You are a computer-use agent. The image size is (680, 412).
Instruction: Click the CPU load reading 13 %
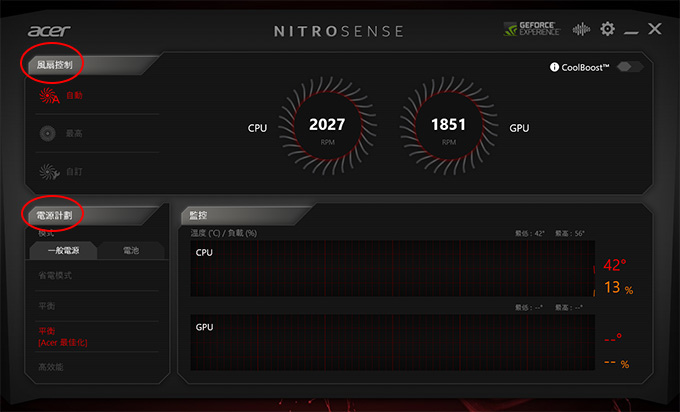coord(618,288)
